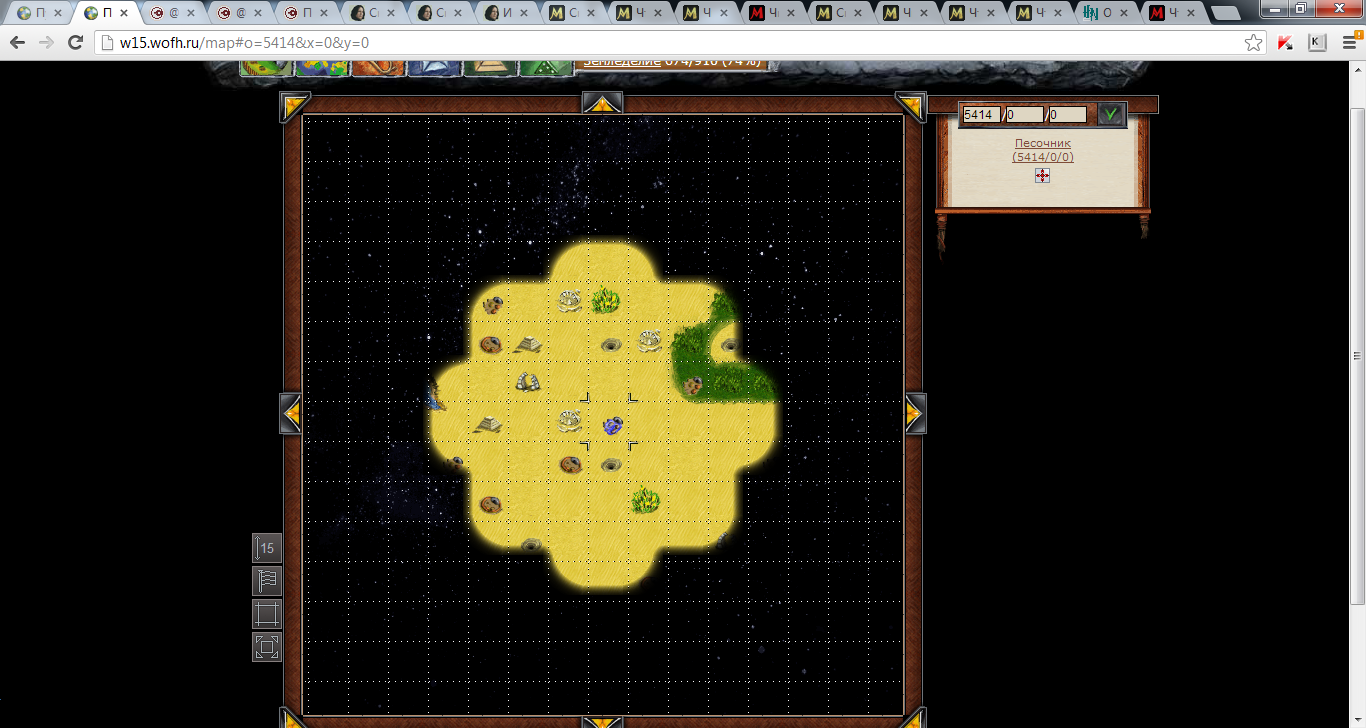Screen dimensions: 1366x728
Task: Go forward in the browser
Action: click(x=46, y=43)
